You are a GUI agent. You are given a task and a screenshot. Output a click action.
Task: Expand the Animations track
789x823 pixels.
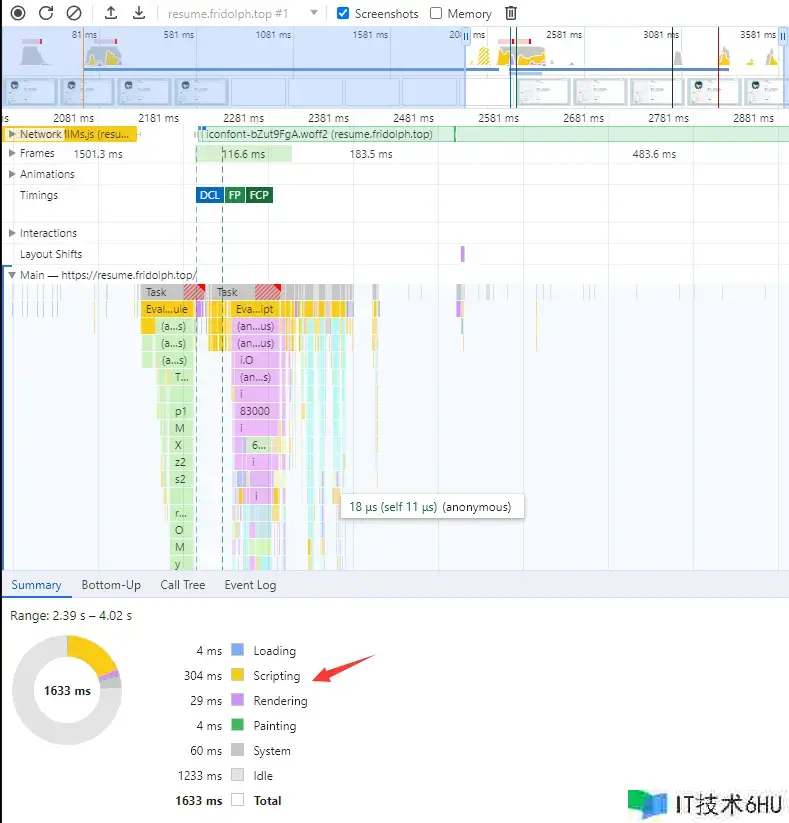click(x=12, y=174)
